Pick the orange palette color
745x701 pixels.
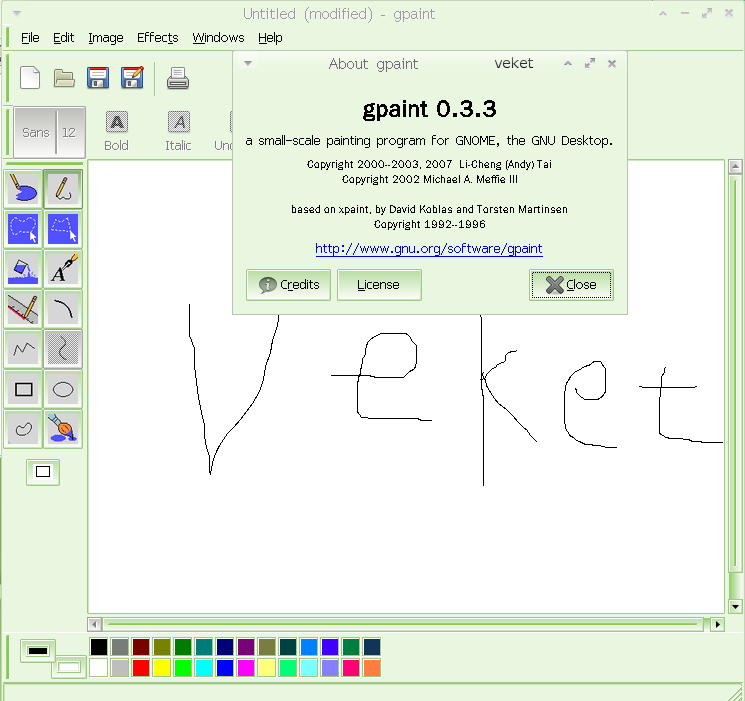tap(372, 668)
